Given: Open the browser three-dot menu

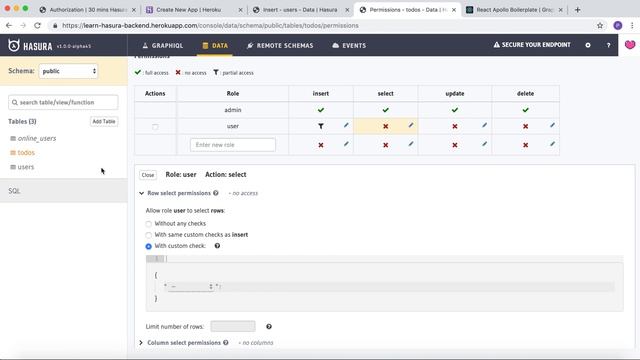Looking at the screenshot, I should pos(632,25).
